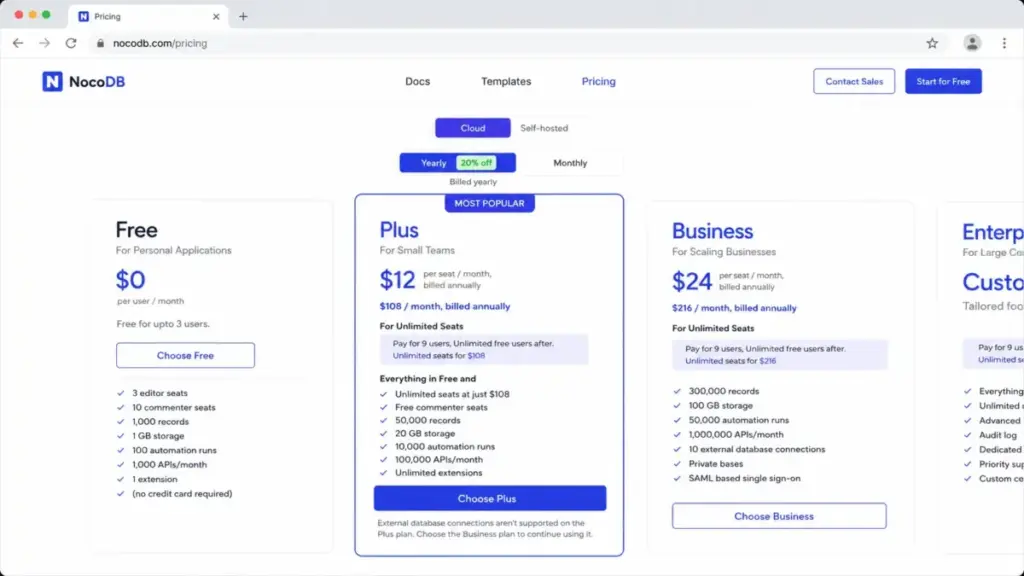Bookmark this page with star icon
The width and height of the screenshot is (1024, 576).
(x=932, y=43)
